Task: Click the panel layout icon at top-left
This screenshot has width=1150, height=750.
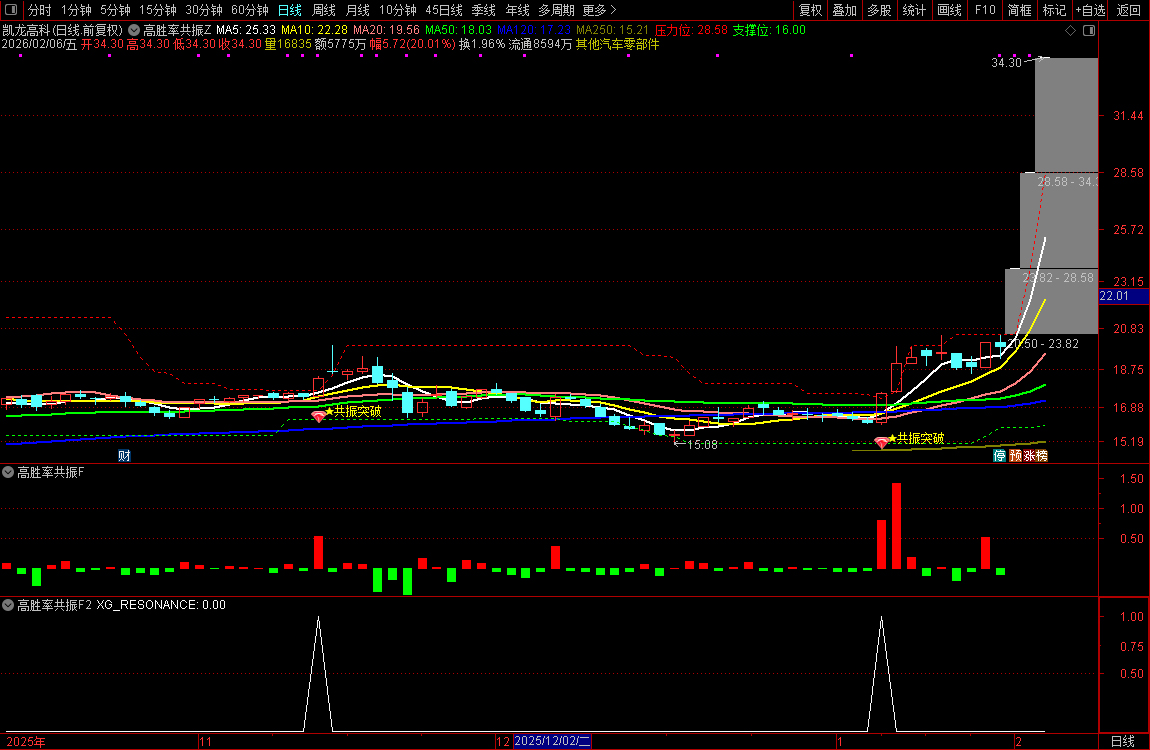Action: point(10,10)
